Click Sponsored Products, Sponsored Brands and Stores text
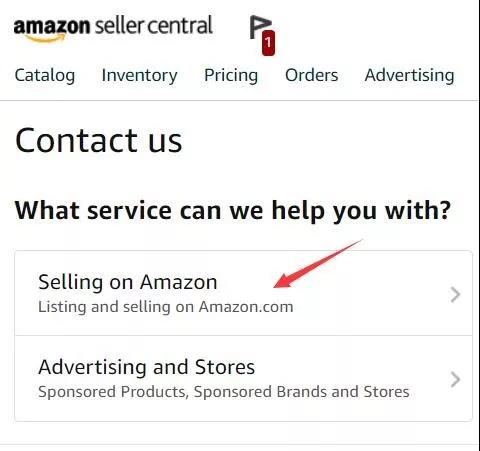This screenshot has width=480, height=451. [x=224, y=392]
